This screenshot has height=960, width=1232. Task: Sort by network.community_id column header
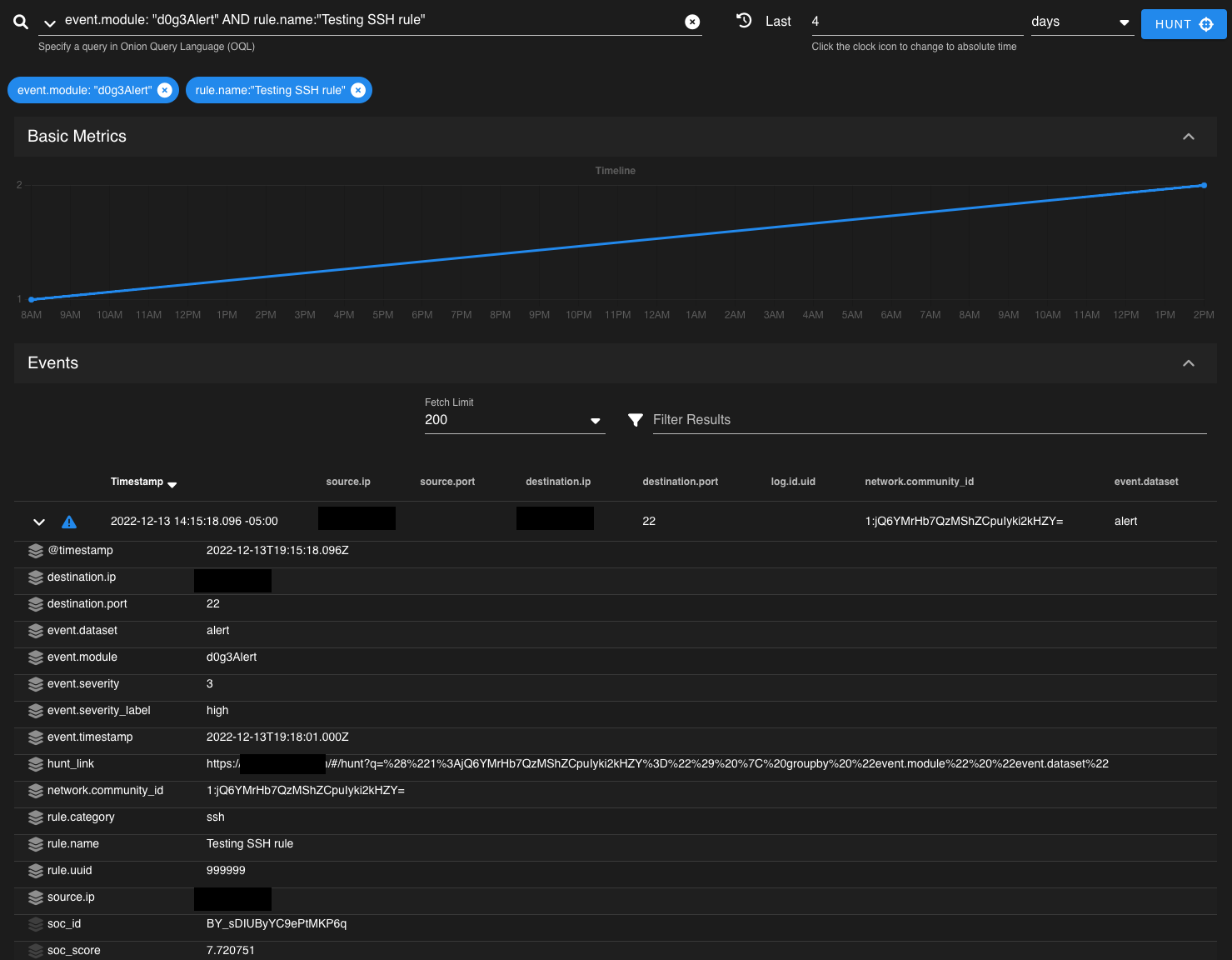tap(920, 482)
